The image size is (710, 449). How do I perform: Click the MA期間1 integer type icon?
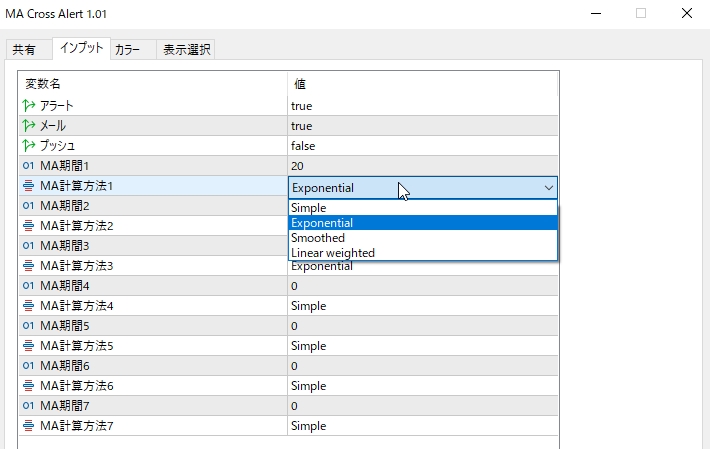[28, 165]
